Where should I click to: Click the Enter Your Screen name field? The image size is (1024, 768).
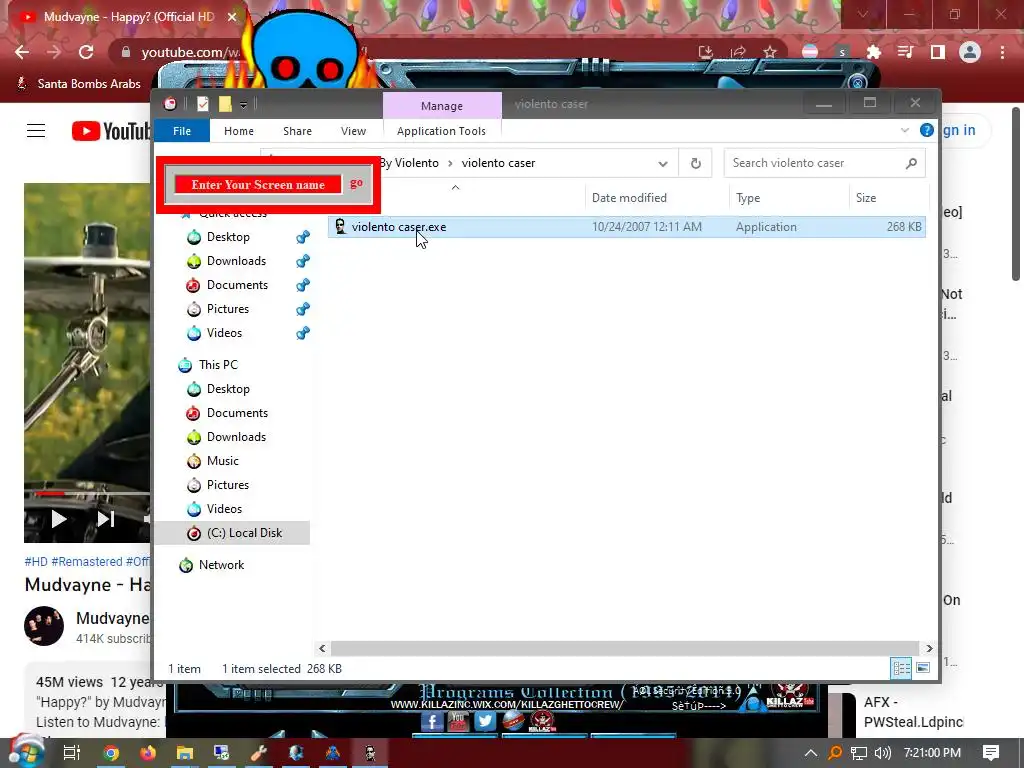pyautogui.click(x=257, y=185)
